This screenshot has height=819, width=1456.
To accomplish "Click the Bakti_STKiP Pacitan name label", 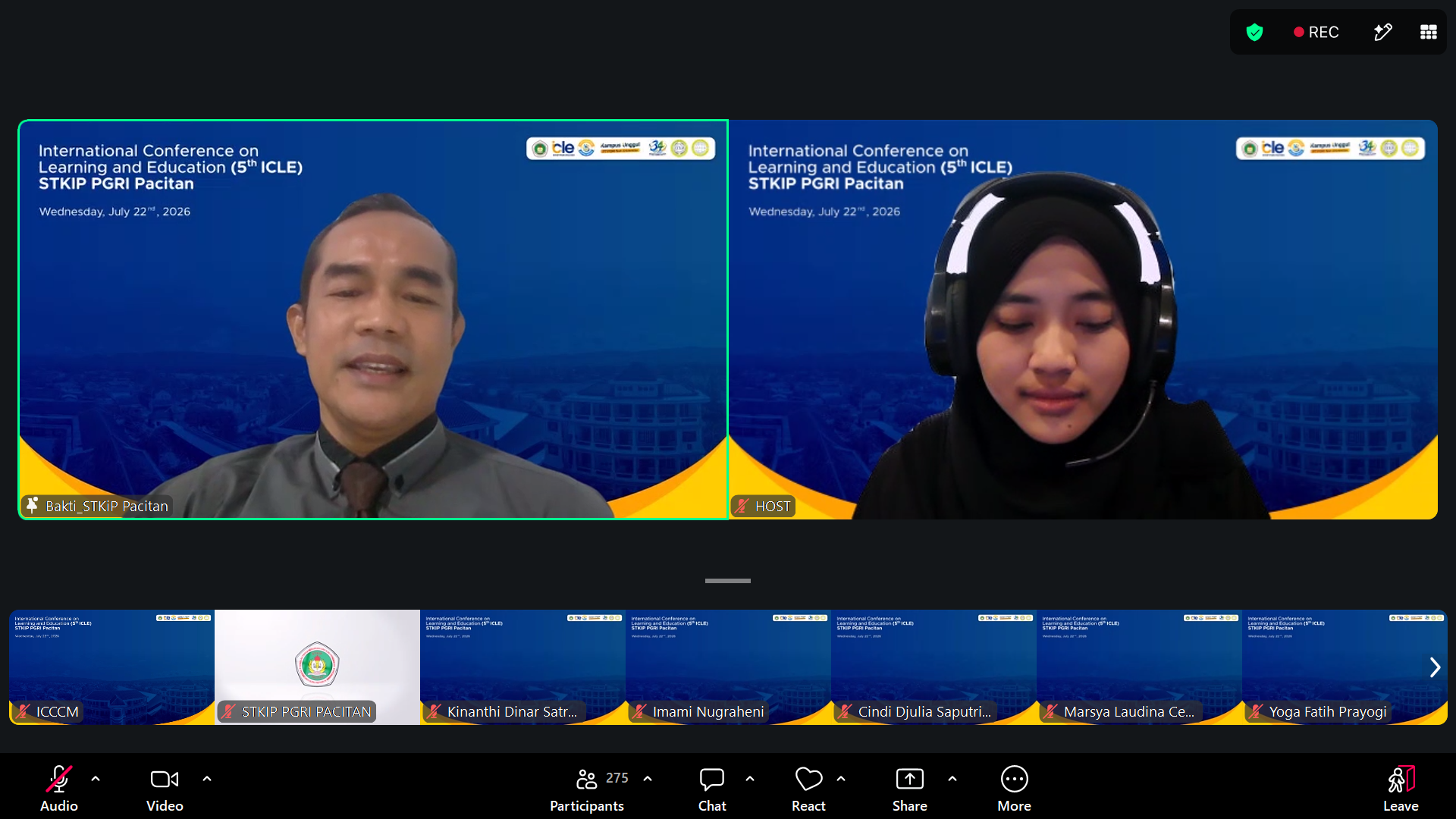I will (107, 506).
